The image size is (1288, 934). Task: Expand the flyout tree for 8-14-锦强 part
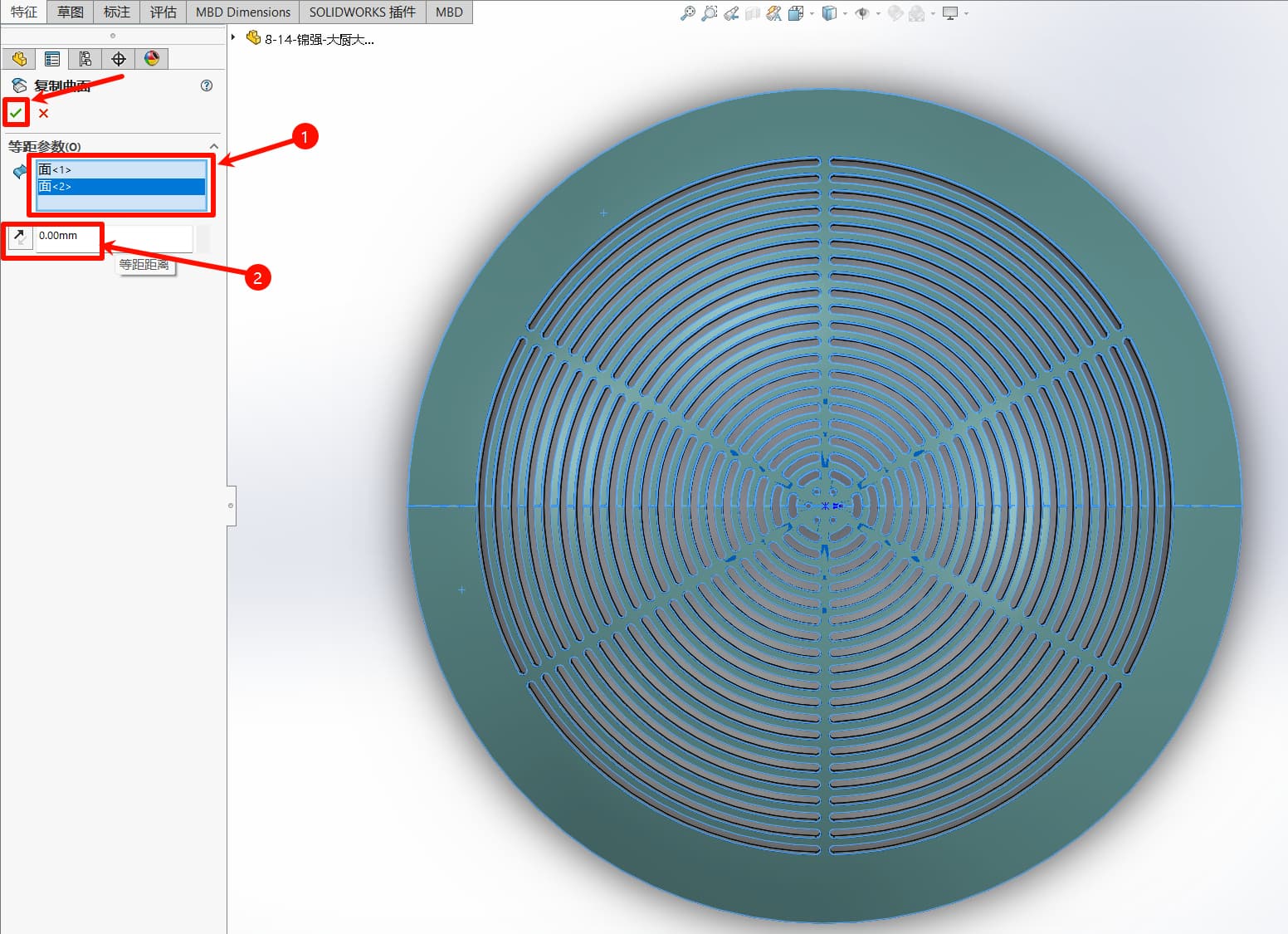(233, 37)
